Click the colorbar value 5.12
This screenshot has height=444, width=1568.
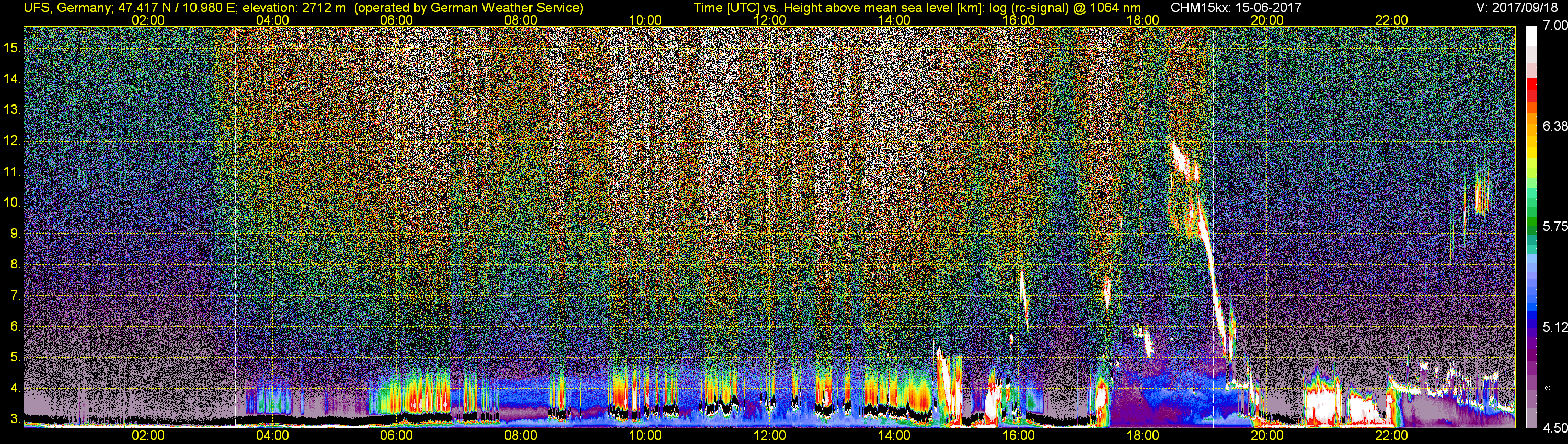tap(1555, 327)
